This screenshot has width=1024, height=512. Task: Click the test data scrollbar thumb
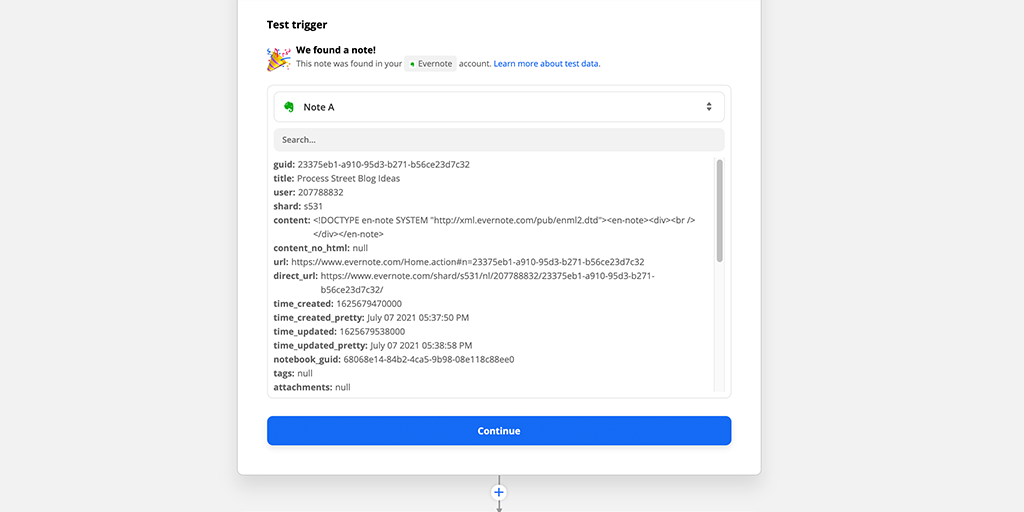click(720, 211)
